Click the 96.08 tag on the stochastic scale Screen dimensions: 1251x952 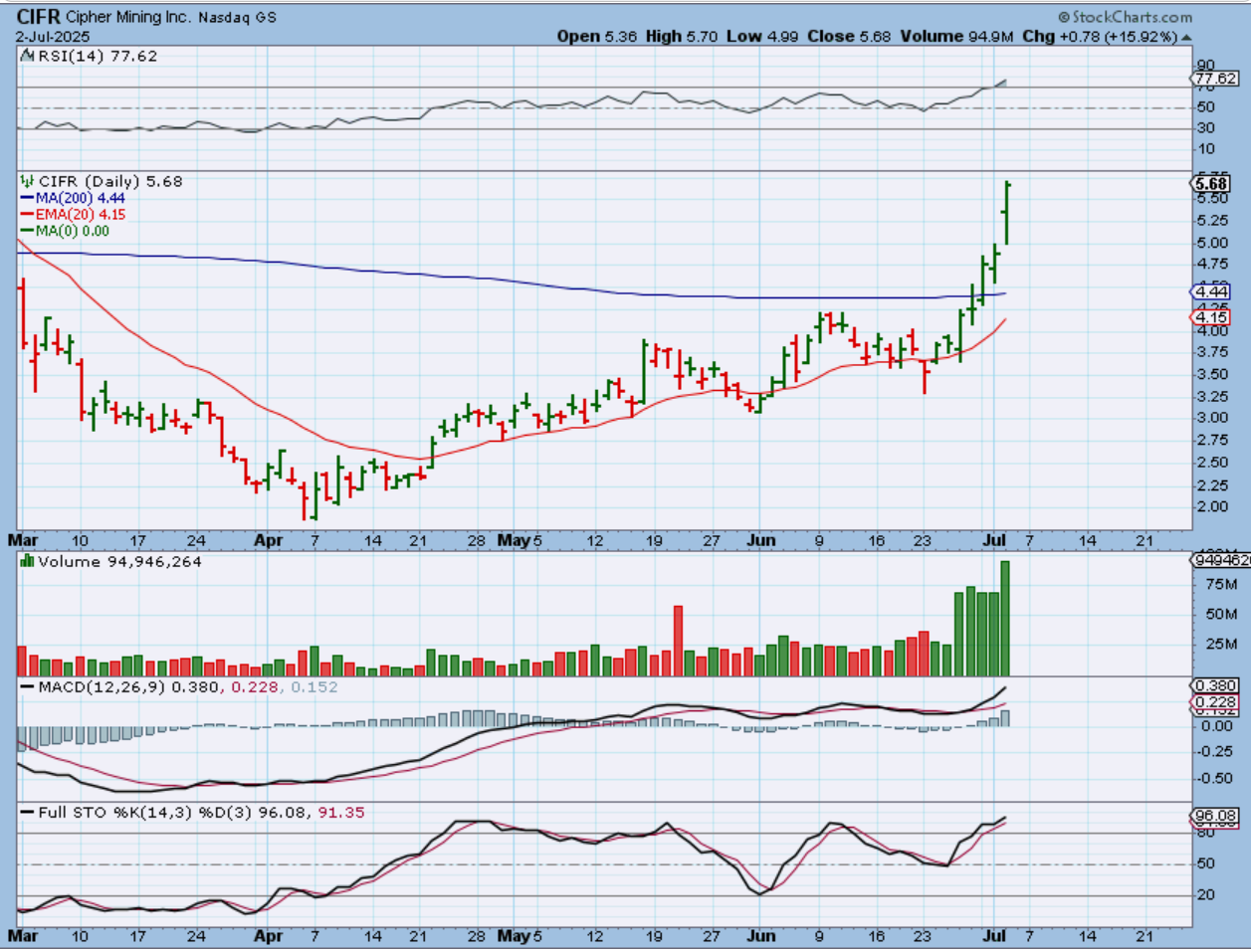1215,817
